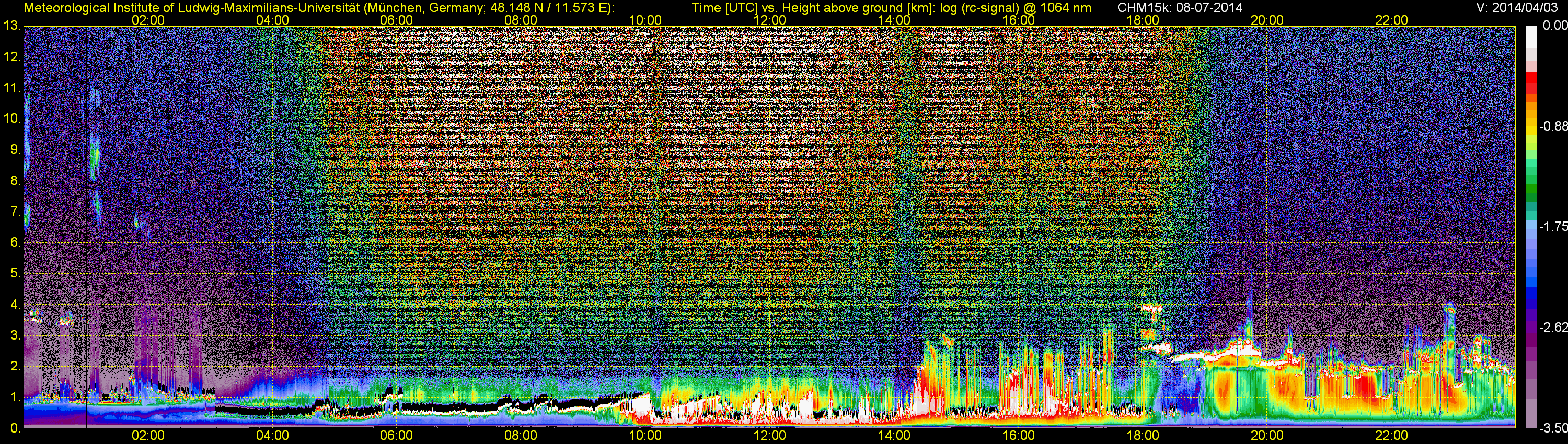
Task: Click the 8 km height axis label
Action: pos(15,181)
